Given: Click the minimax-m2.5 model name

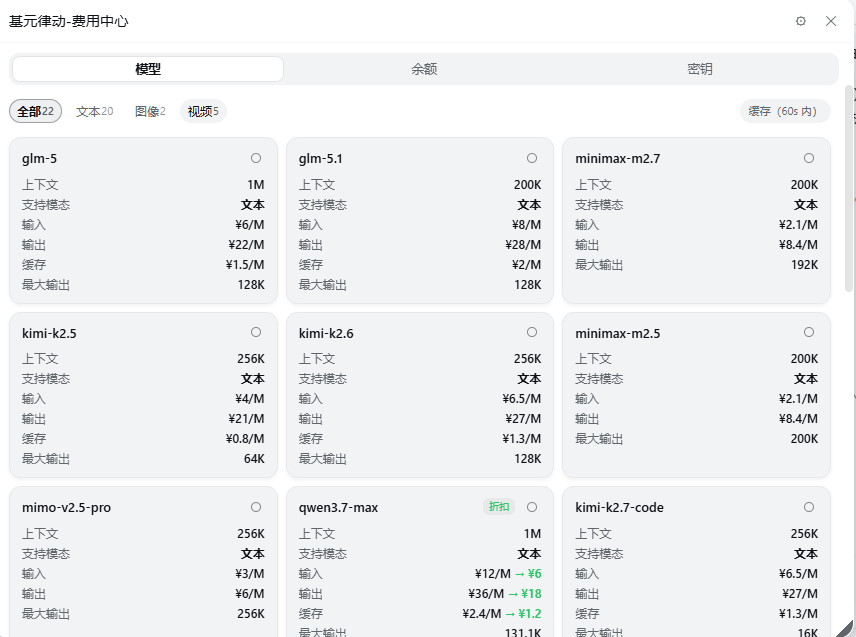Looking at the screenshot, I should 617,334.
